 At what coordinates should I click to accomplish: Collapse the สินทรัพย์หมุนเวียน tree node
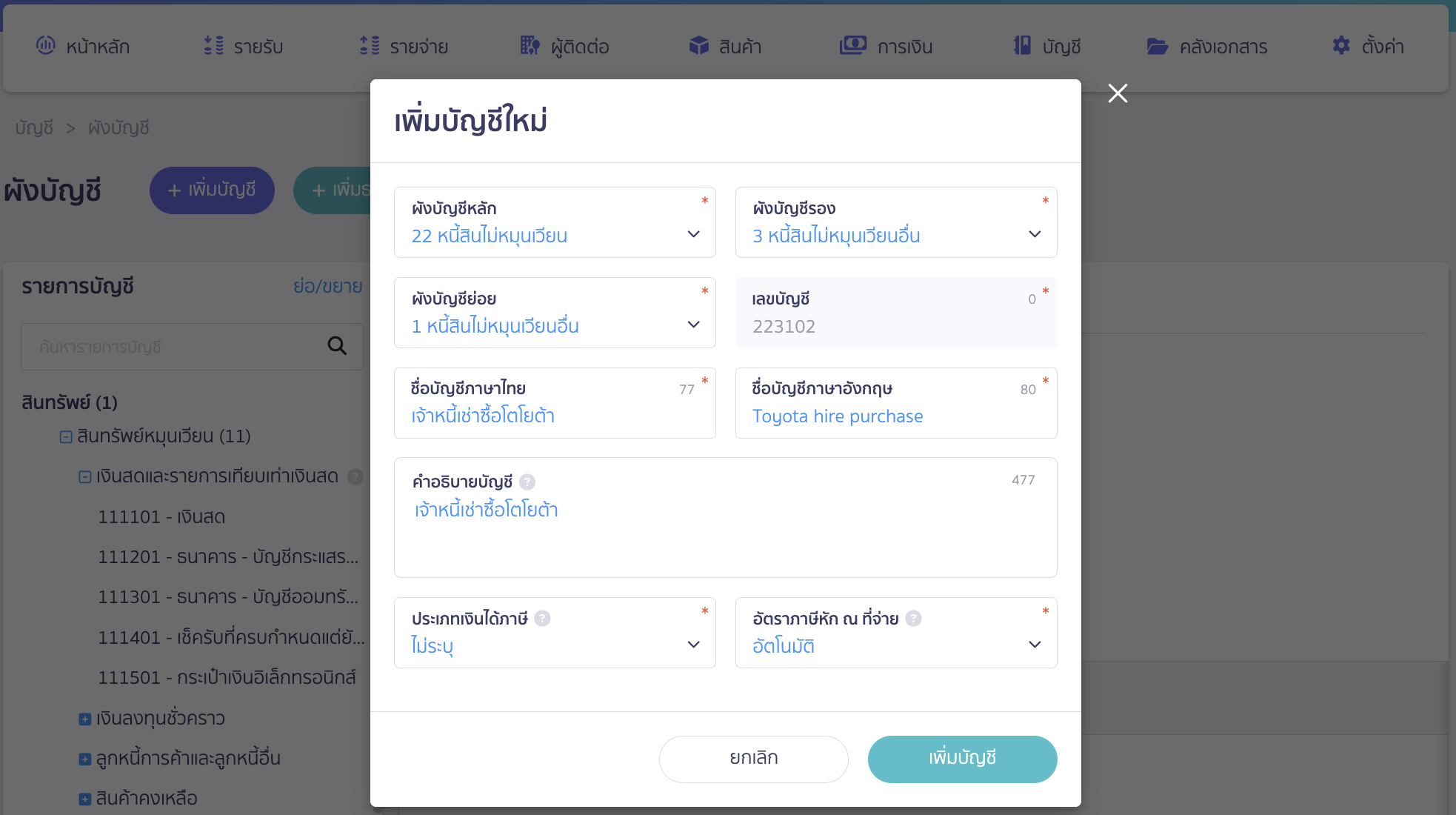click(x=66, y=437)
